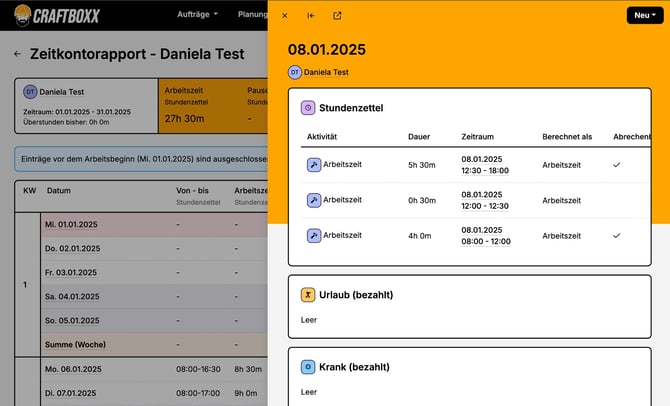Select the Fr. 03.01.2025 row

click(154, 273)
